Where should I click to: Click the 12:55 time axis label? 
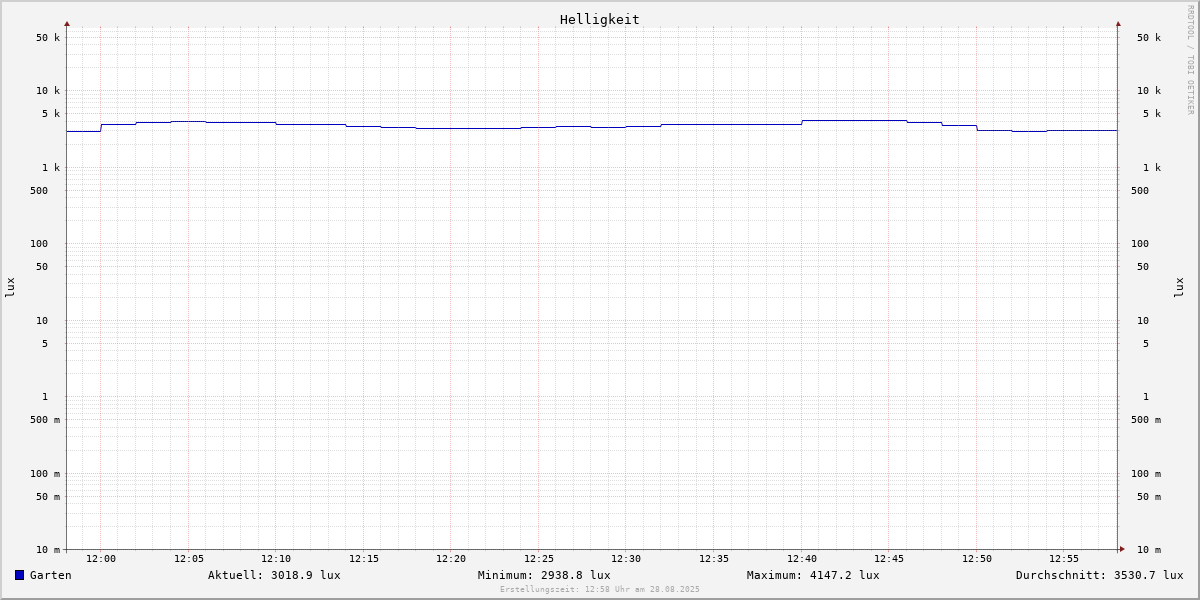click(1064, 559)
